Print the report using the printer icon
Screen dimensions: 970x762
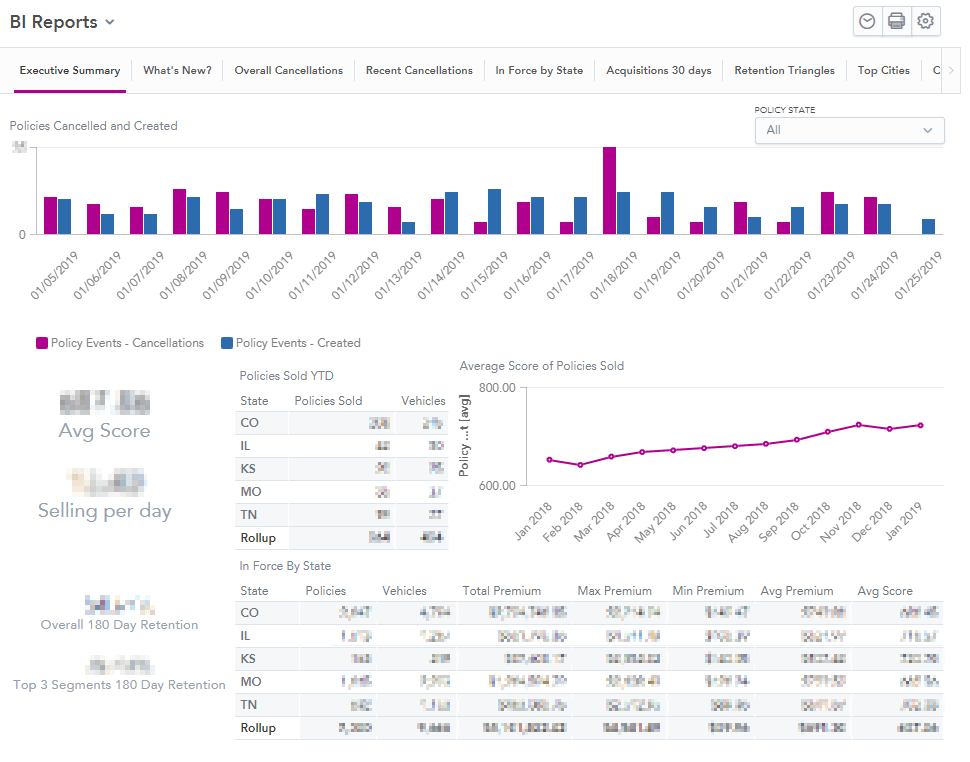(x=896, y=21)
